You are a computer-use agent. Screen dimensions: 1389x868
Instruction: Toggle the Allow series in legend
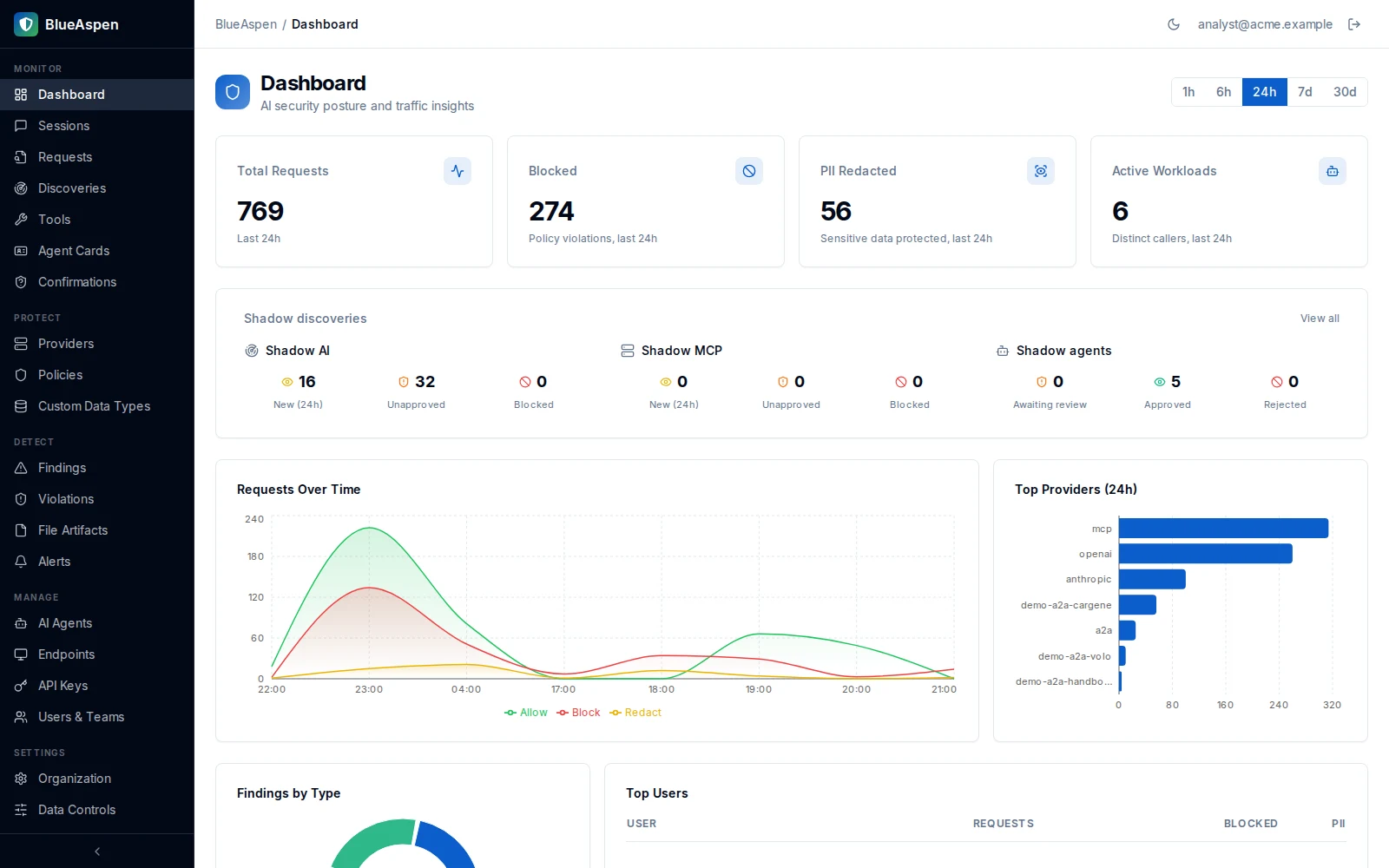coord(526,713)
